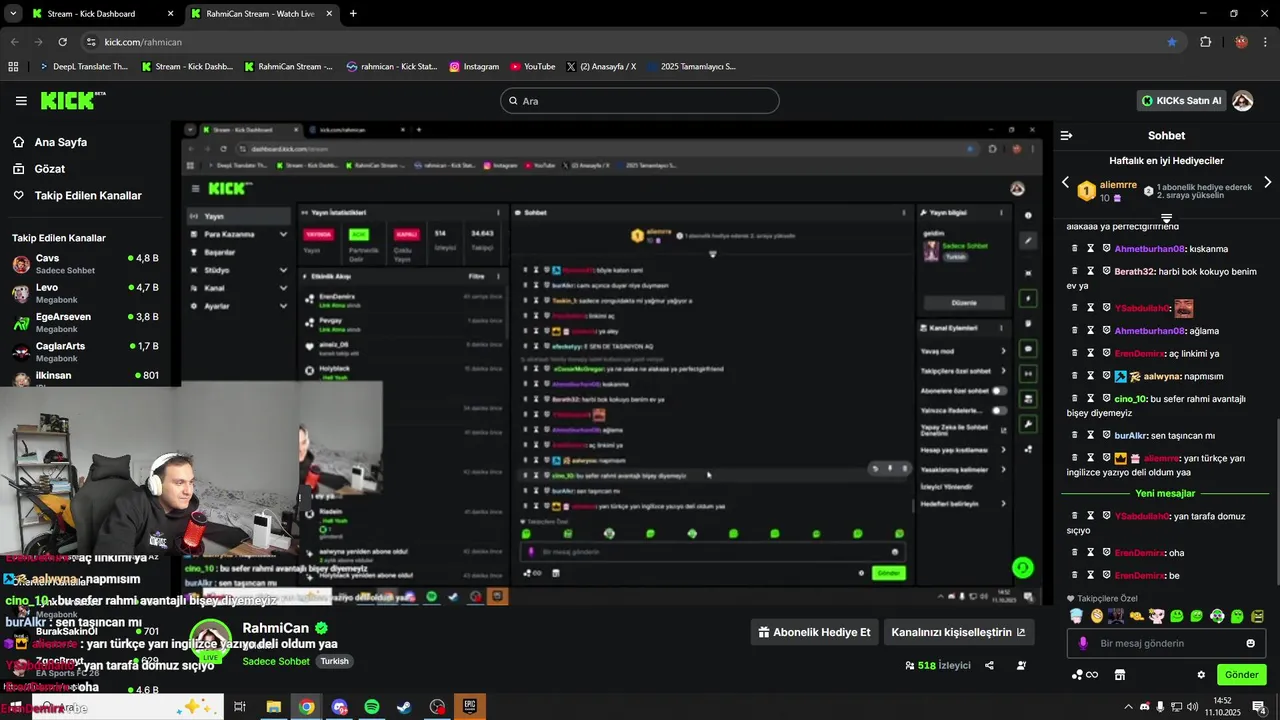Image resolution: width=1280 pixels, height=720 pixels.
Task: Open File Explorer from the taskbar
Action: [273, 707]
